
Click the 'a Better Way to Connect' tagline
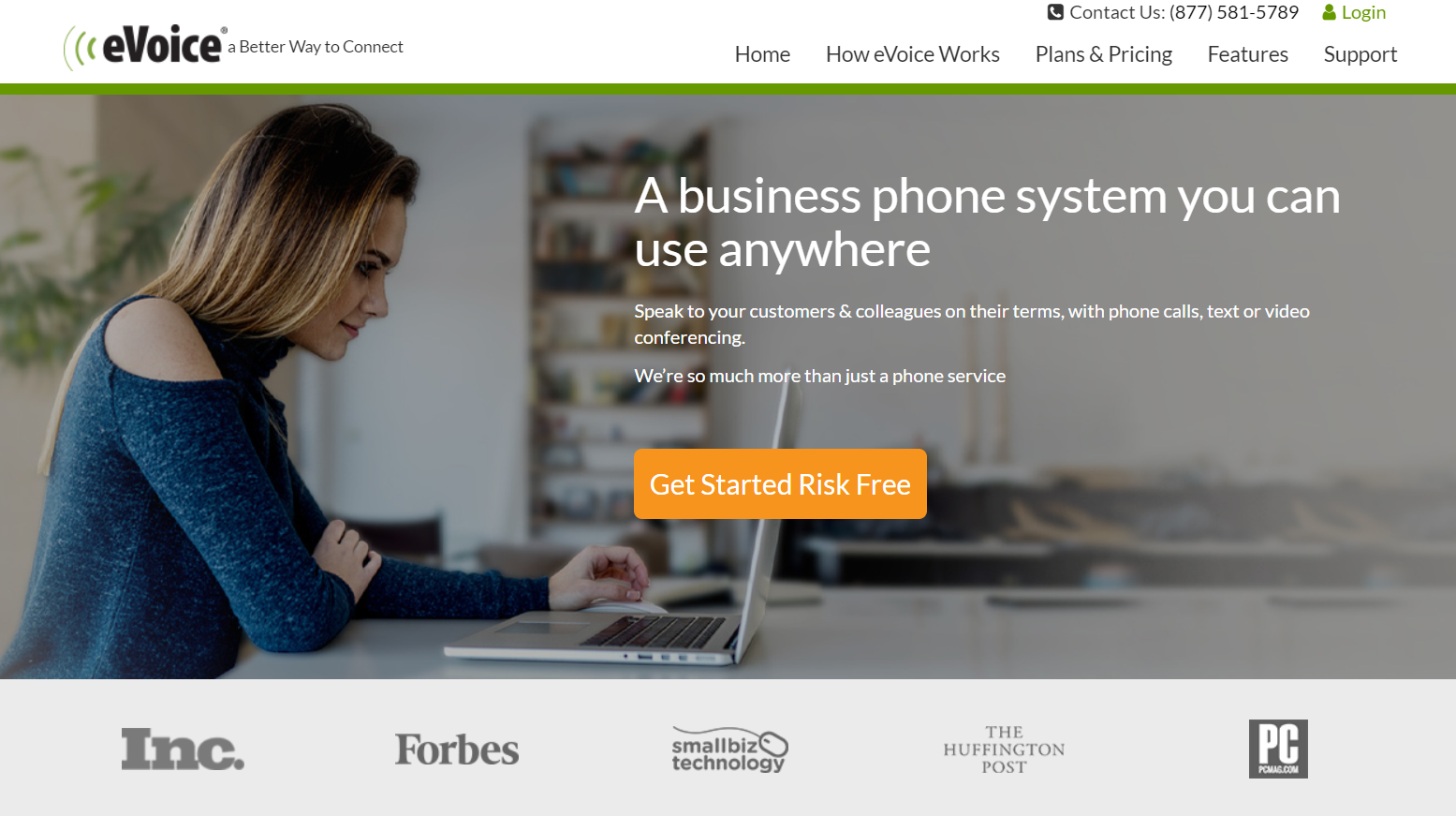[x=321, y=47]
